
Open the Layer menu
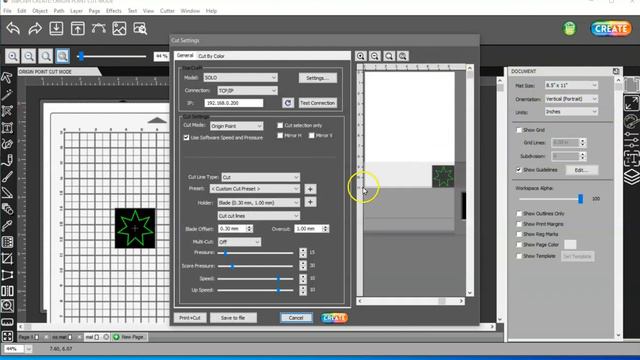[76, 11]
